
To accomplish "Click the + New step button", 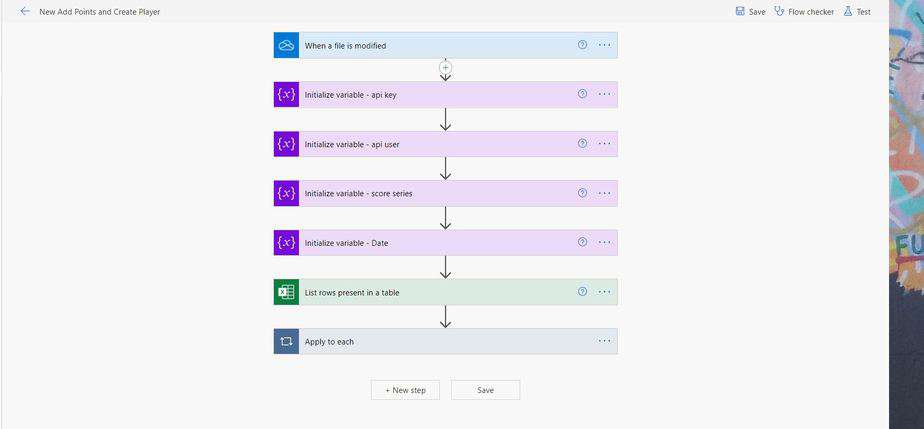I will point(405,390).
